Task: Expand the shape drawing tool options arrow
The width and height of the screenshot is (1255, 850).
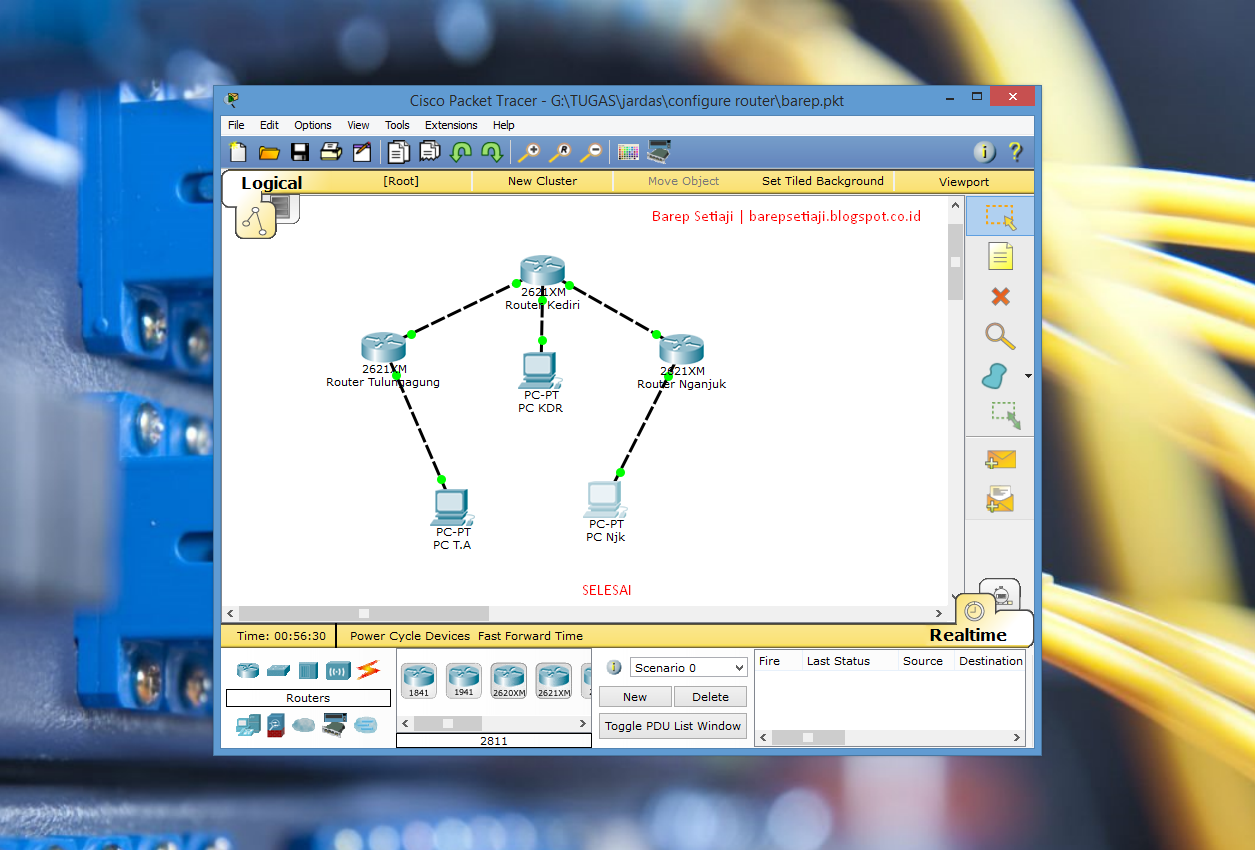Action: [1026, 376]
